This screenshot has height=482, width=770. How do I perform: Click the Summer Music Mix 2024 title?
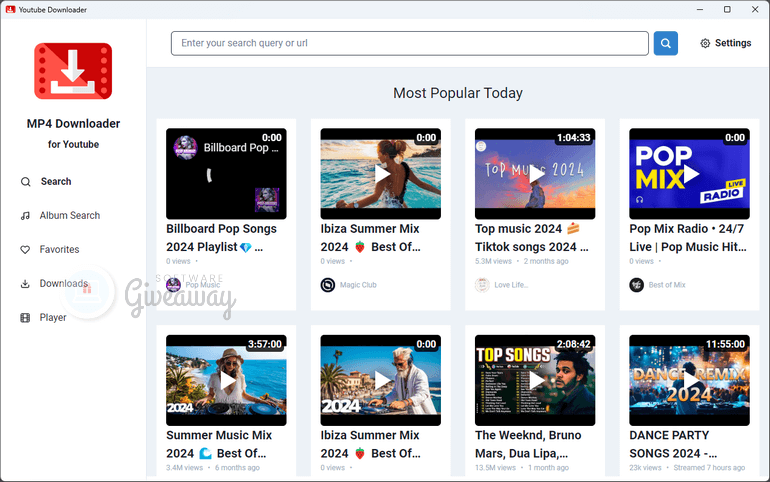click(x=221, y=444)
